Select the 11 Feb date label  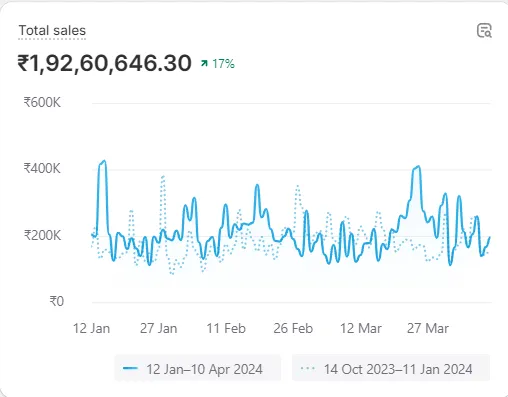(x=226, y=328)
